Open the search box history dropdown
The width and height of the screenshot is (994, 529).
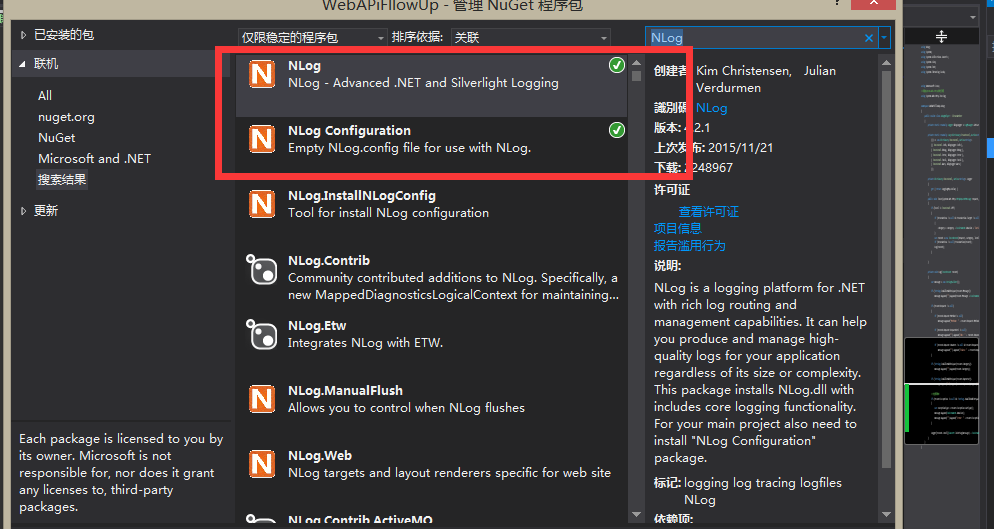(884, 38)
